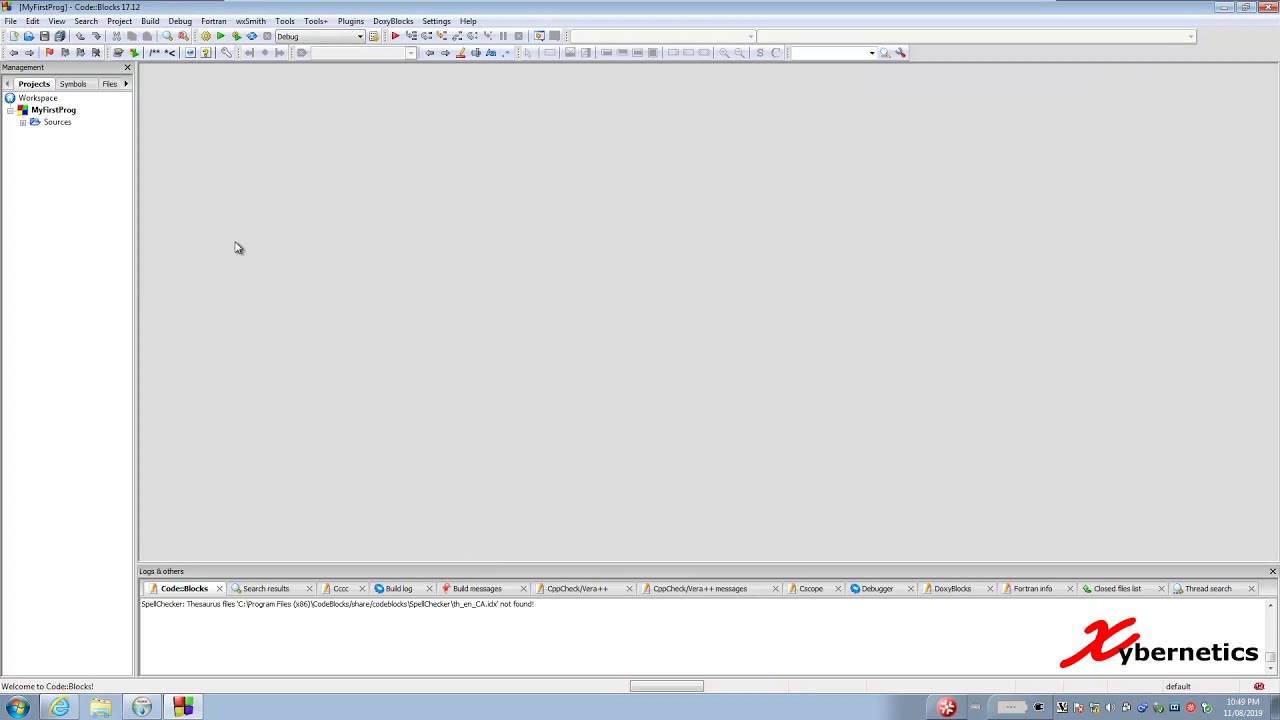Viewport: 1280px width, 720px height.
Task: Open the thread search expression dropdown
Action: [x=834, y=52]
